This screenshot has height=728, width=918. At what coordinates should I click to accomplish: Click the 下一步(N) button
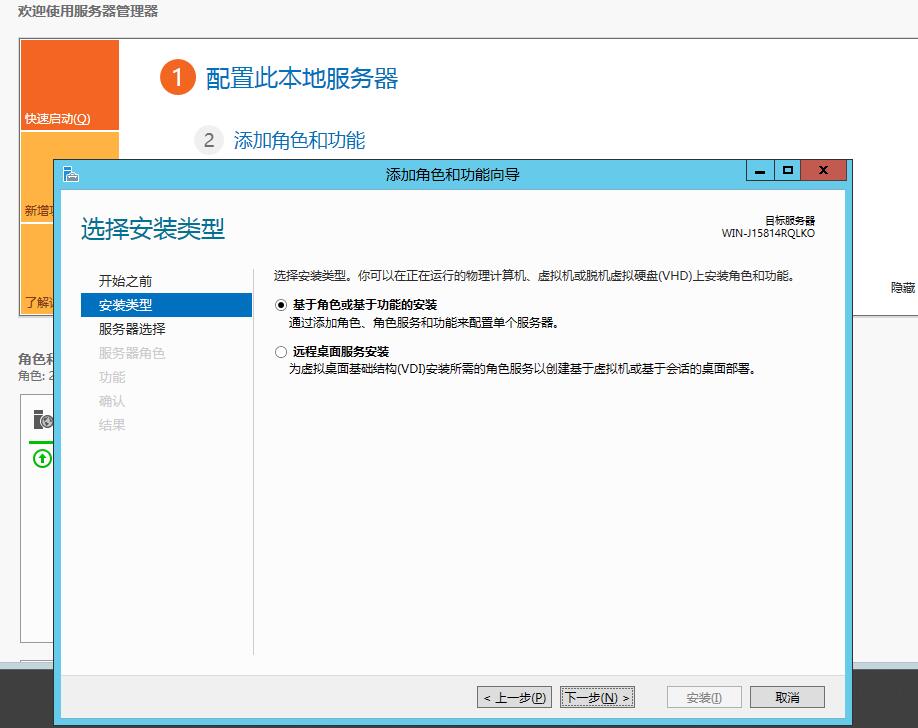[597, 697]
